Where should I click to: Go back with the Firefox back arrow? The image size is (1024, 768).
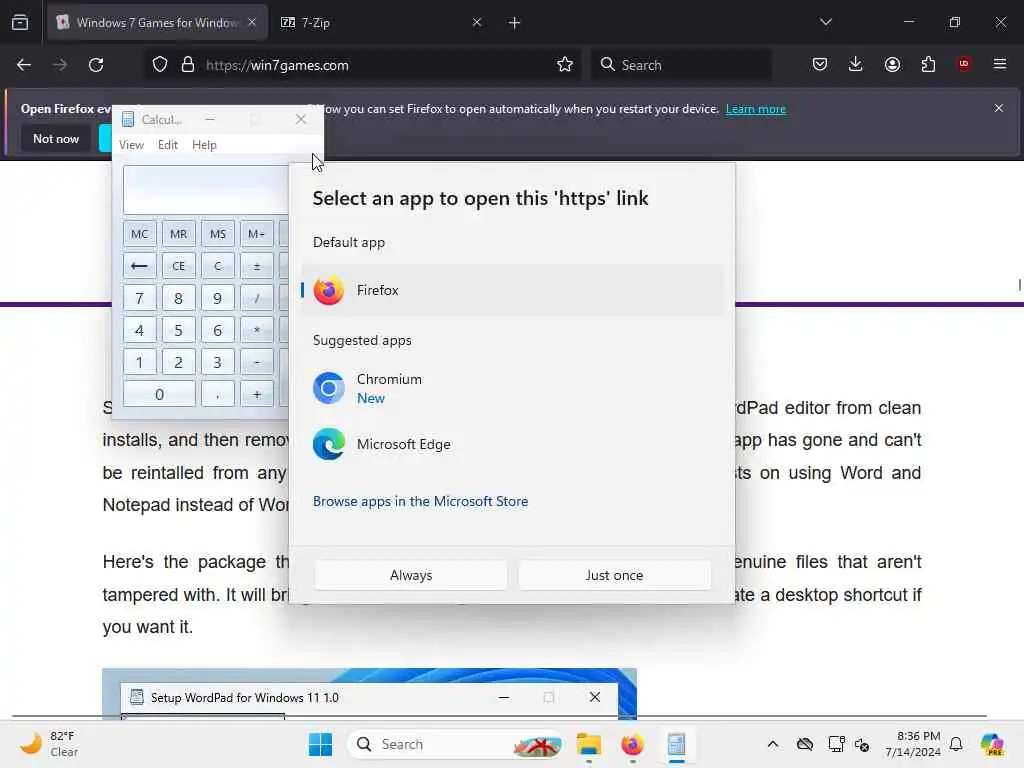point(24,65)
